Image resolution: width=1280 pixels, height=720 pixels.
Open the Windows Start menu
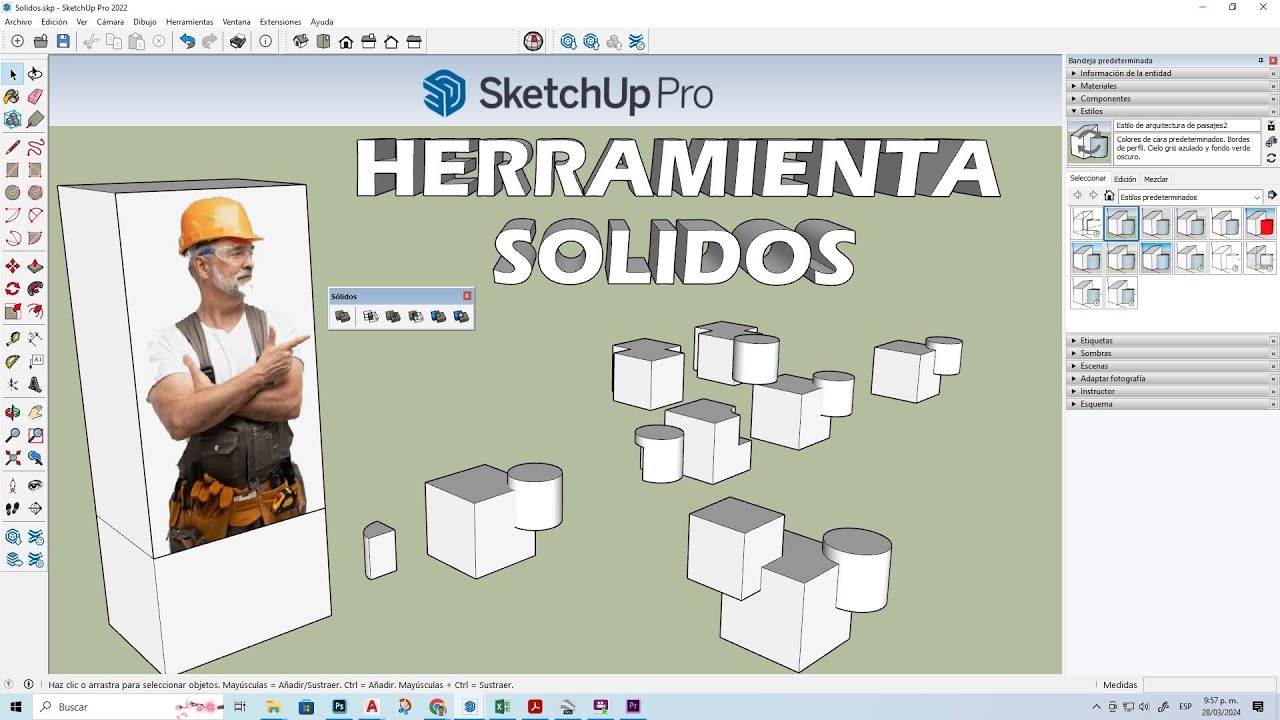tap(16, 707)
